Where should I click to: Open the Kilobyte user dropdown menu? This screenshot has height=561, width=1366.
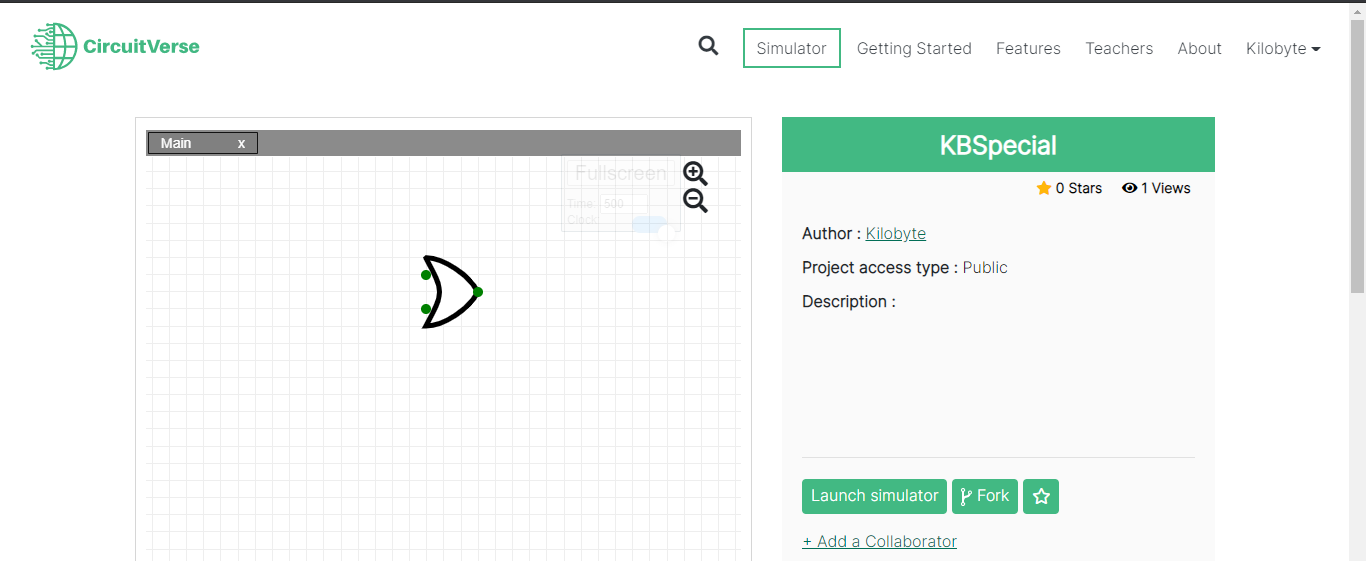(1283, 48)
